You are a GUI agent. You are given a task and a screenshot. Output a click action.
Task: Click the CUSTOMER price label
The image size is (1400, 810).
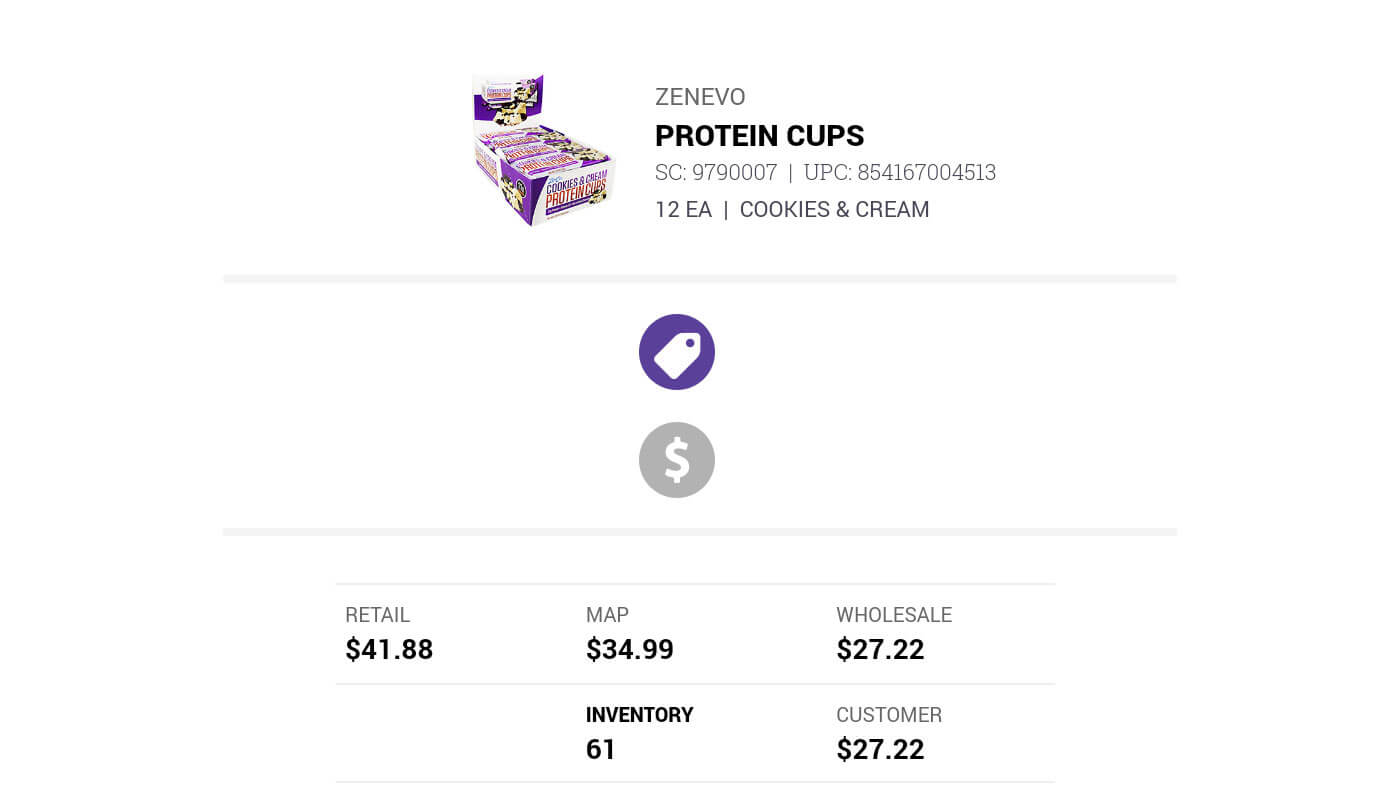tap(889, 715)
